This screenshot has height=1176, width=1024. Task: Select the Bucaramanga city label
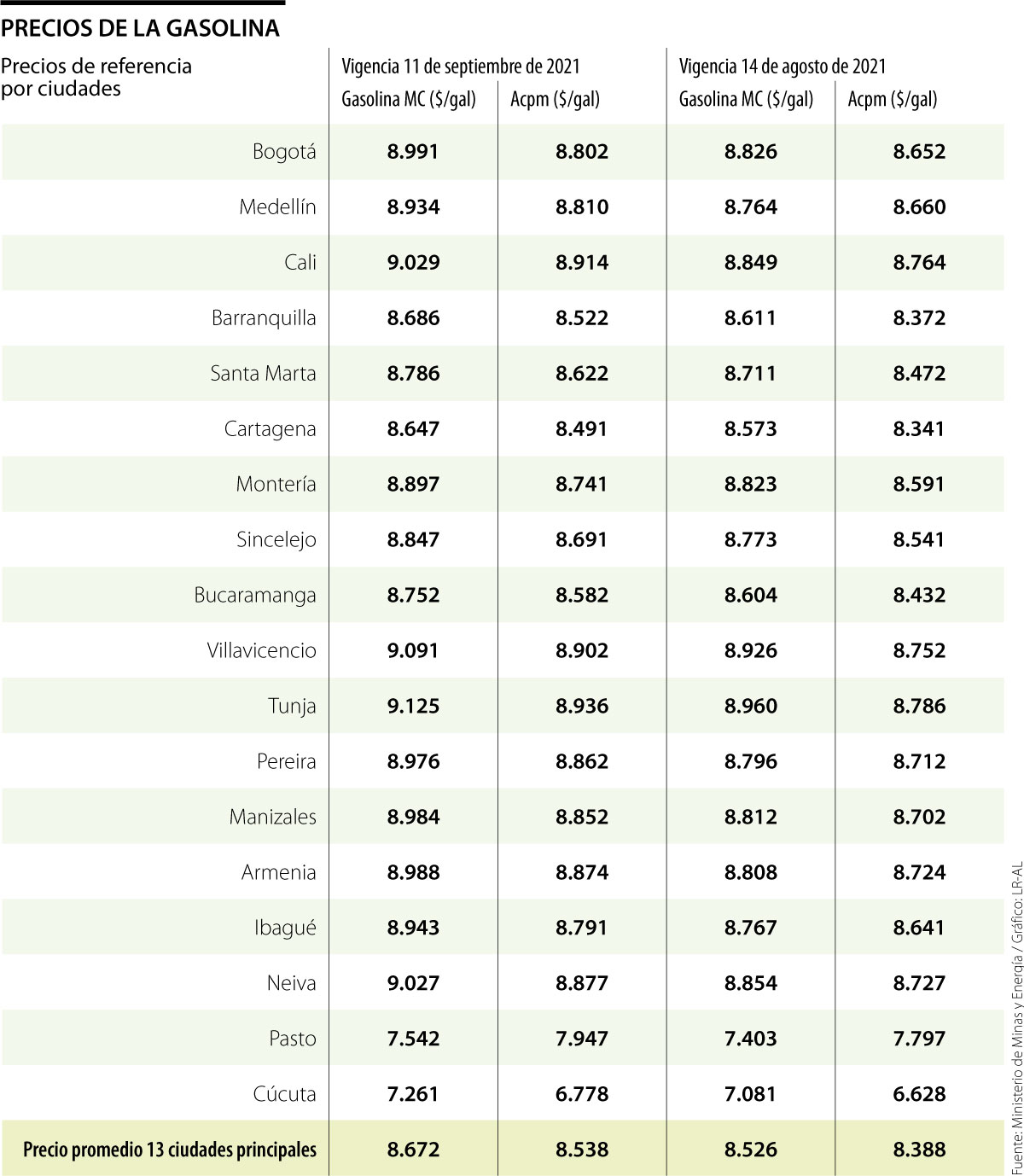point(255,596)
